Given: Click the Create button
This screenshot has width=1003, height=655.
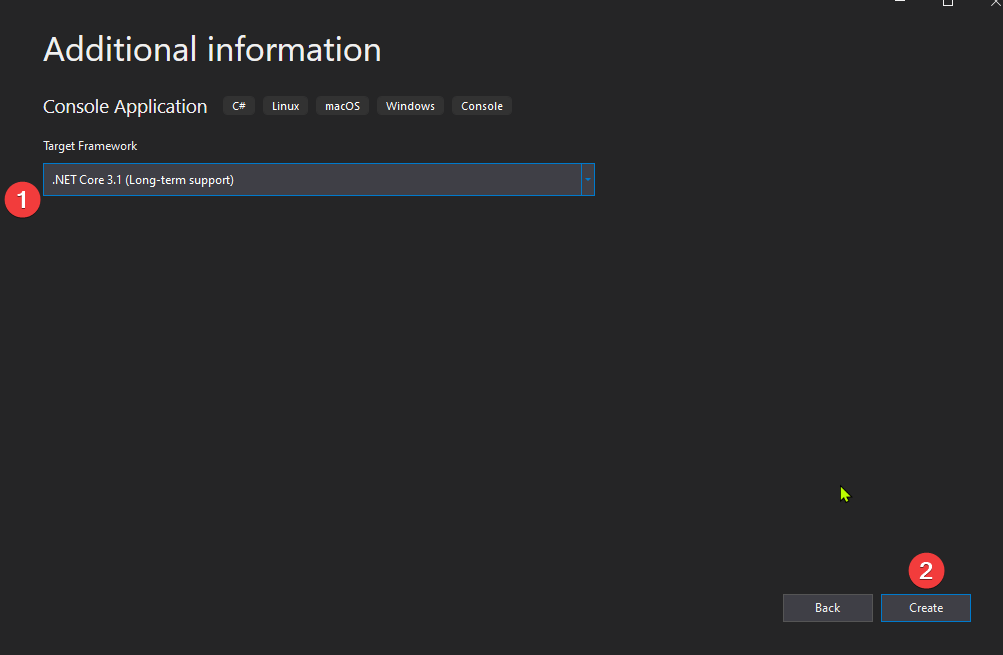Looking at the screenshot, I should [926, 608].
